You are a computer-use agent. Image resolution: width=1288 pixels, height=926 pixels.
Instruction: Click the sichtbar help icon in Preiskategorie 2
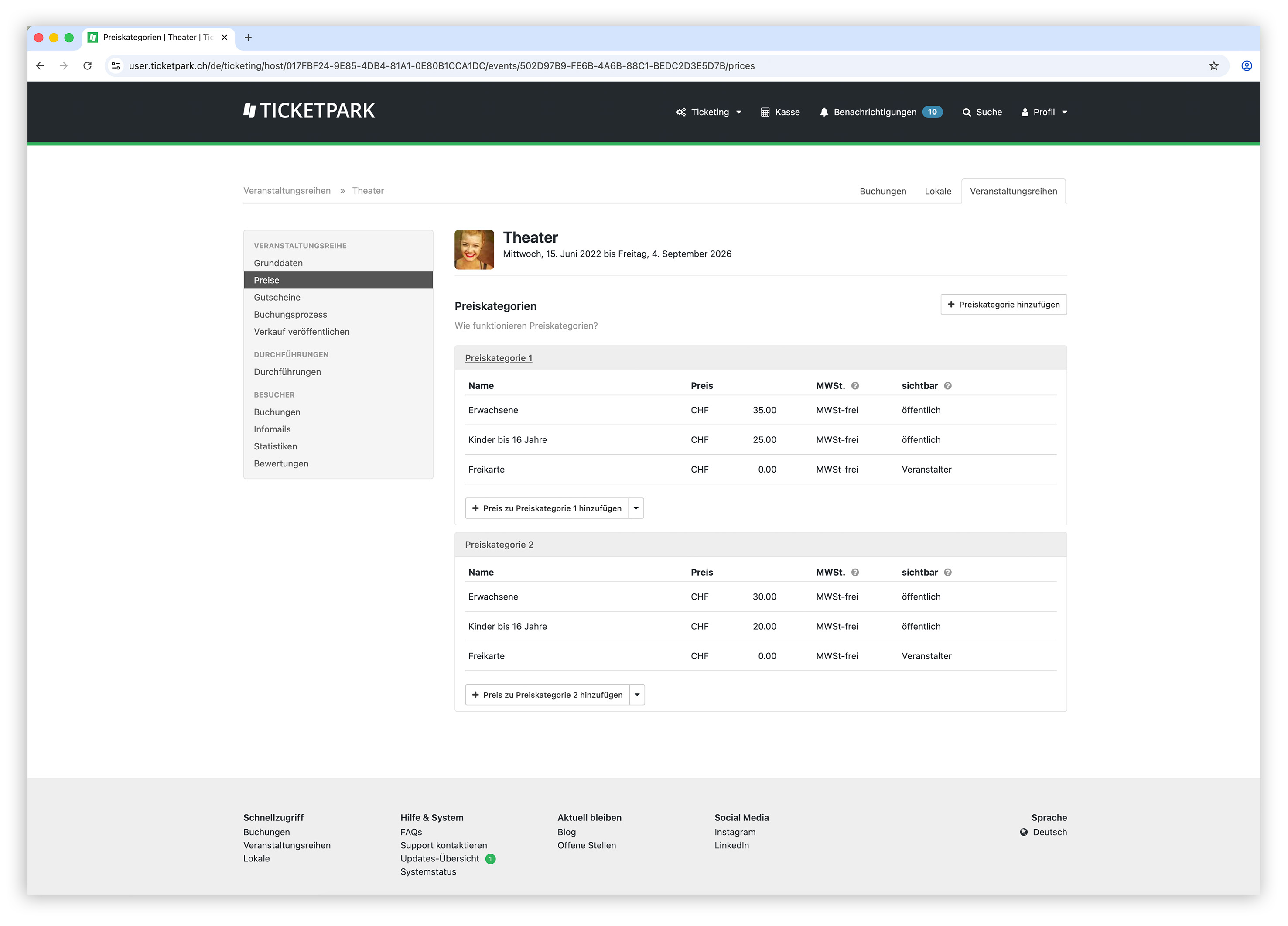(x=948, y=573)
